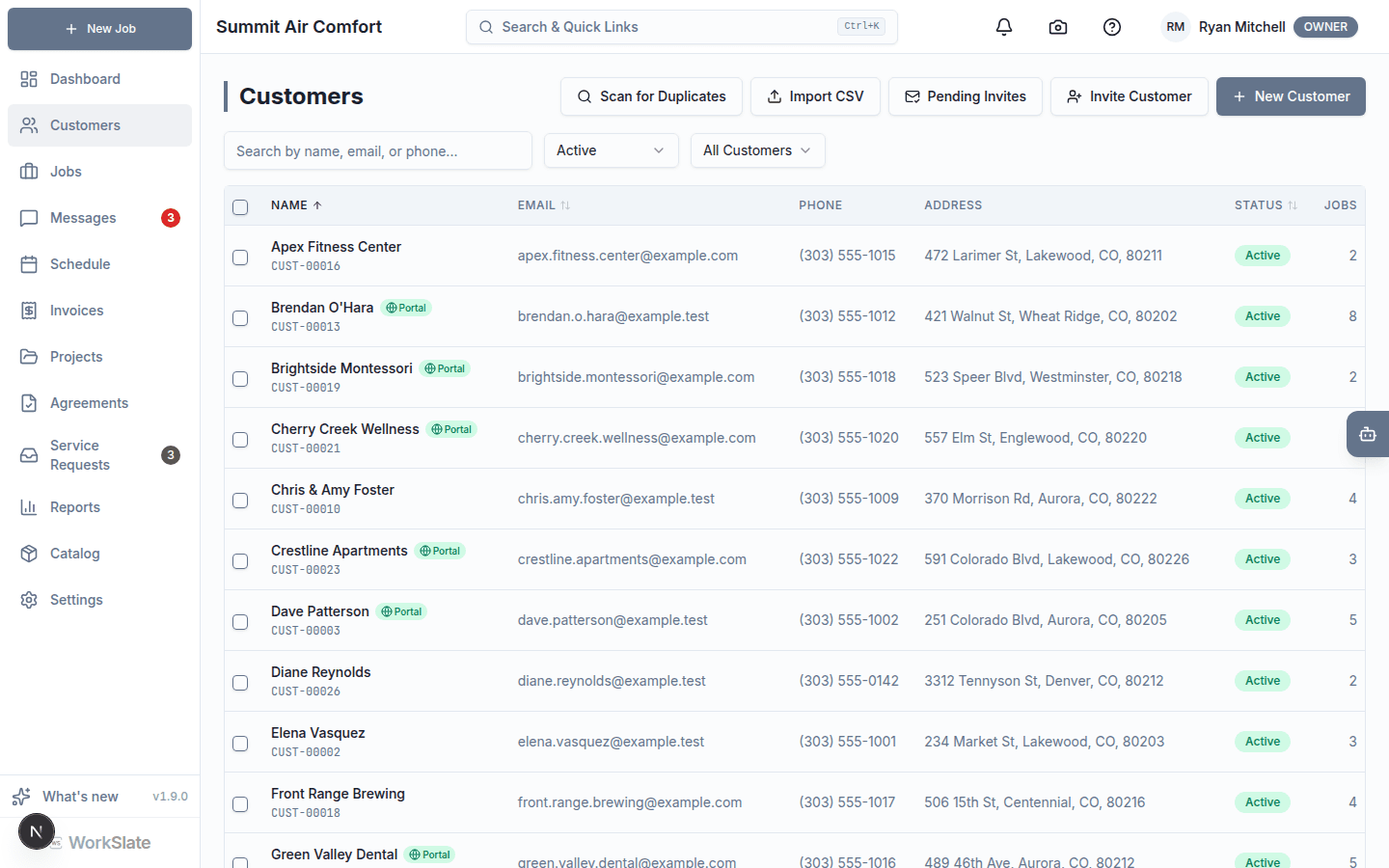Viewport: 1389px width, 868px height.
Task: Click phone number (303) 555-1009
Action: (x=849, y=499)
